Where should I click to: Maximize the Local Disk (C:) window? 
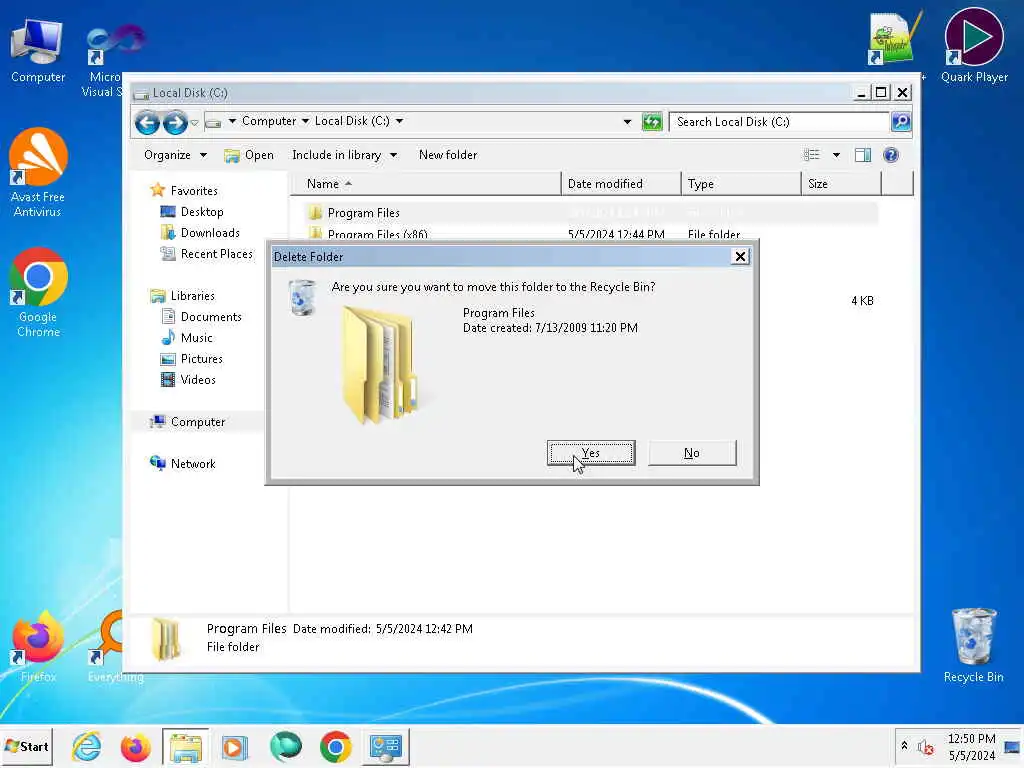[881, 93]
